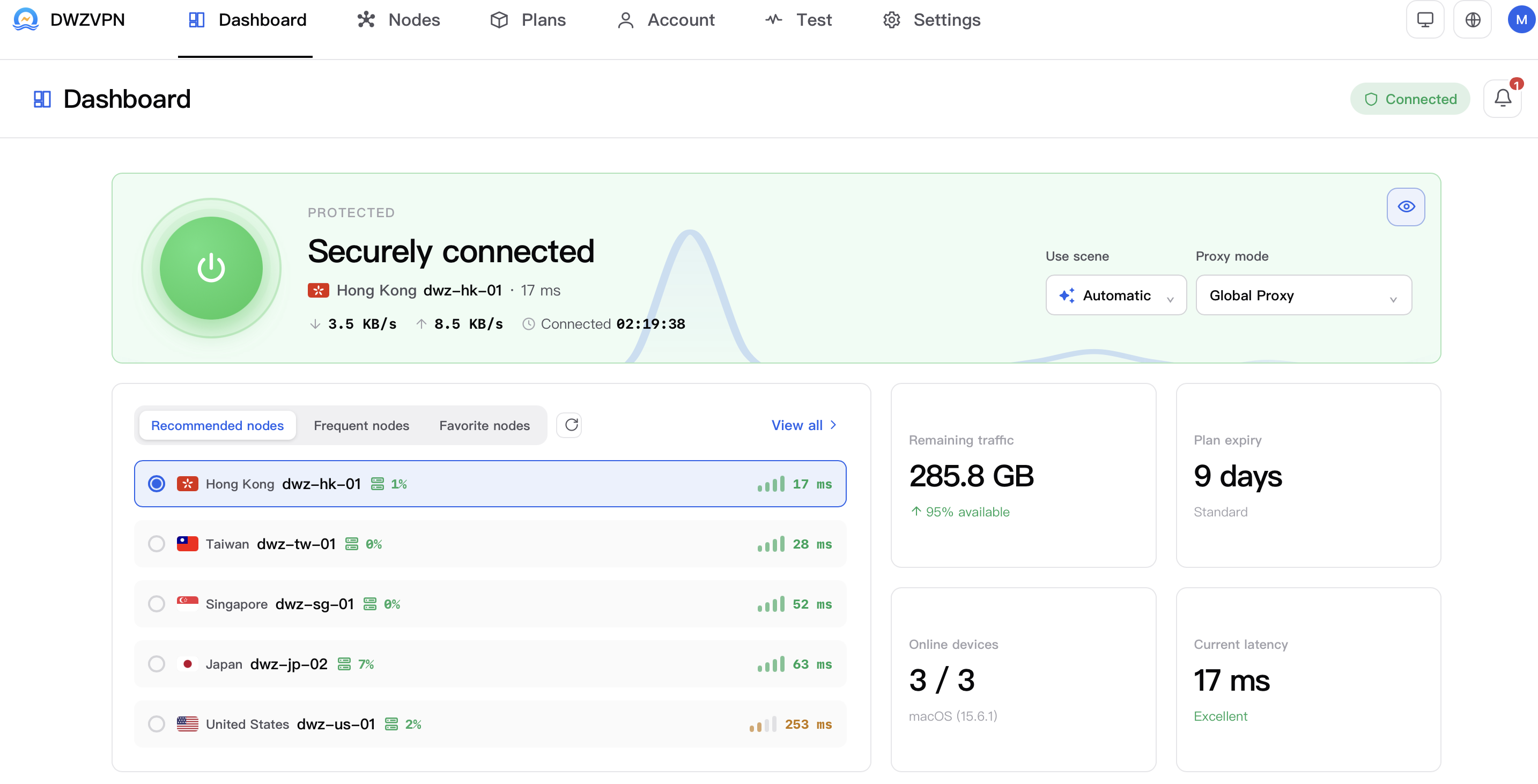
Task: Click the 285.8 GB remaining traffic value
Action: [x=971, y=476]
